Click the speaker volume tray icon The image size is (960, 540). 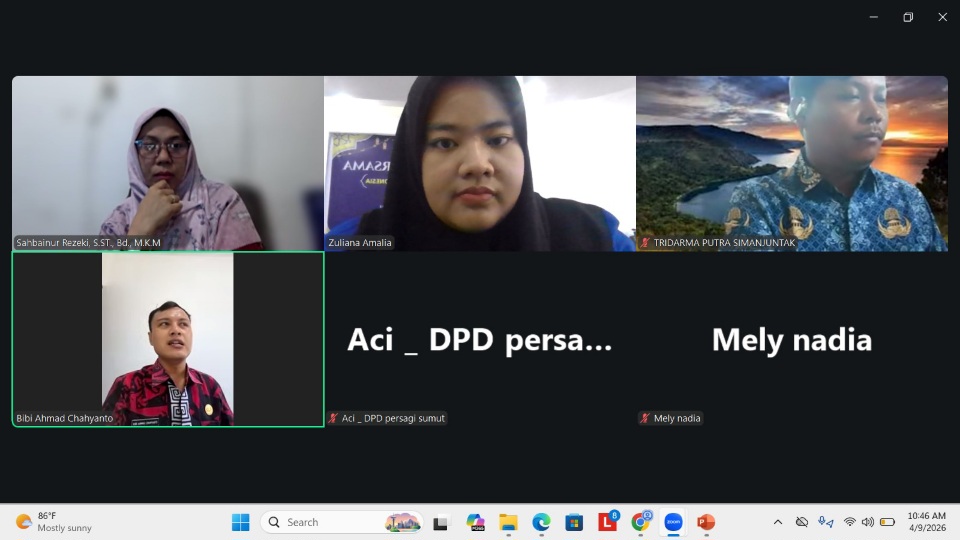(868, 522)
